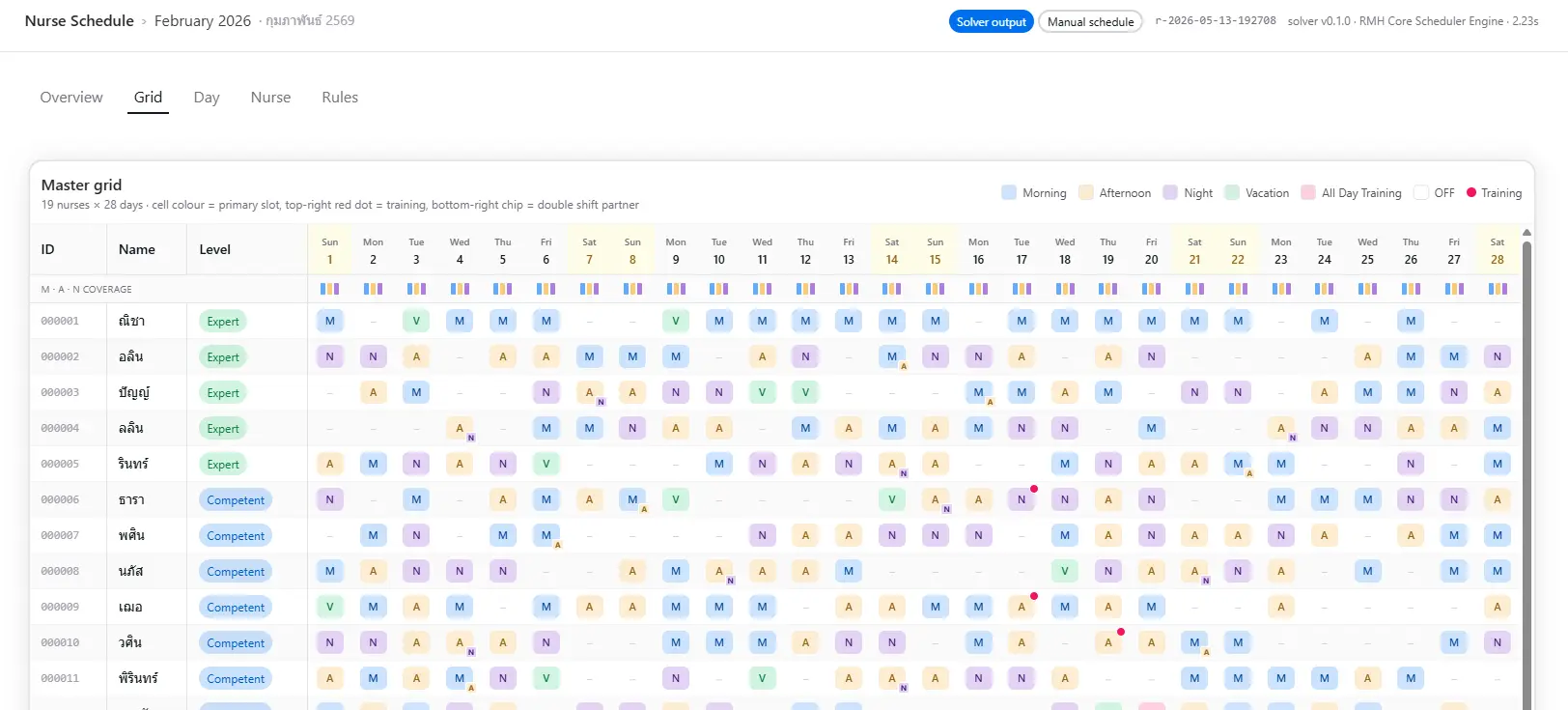Click the red Training legend dot
This screenshot has height=710, width=1568.
tap(1471, 192)
